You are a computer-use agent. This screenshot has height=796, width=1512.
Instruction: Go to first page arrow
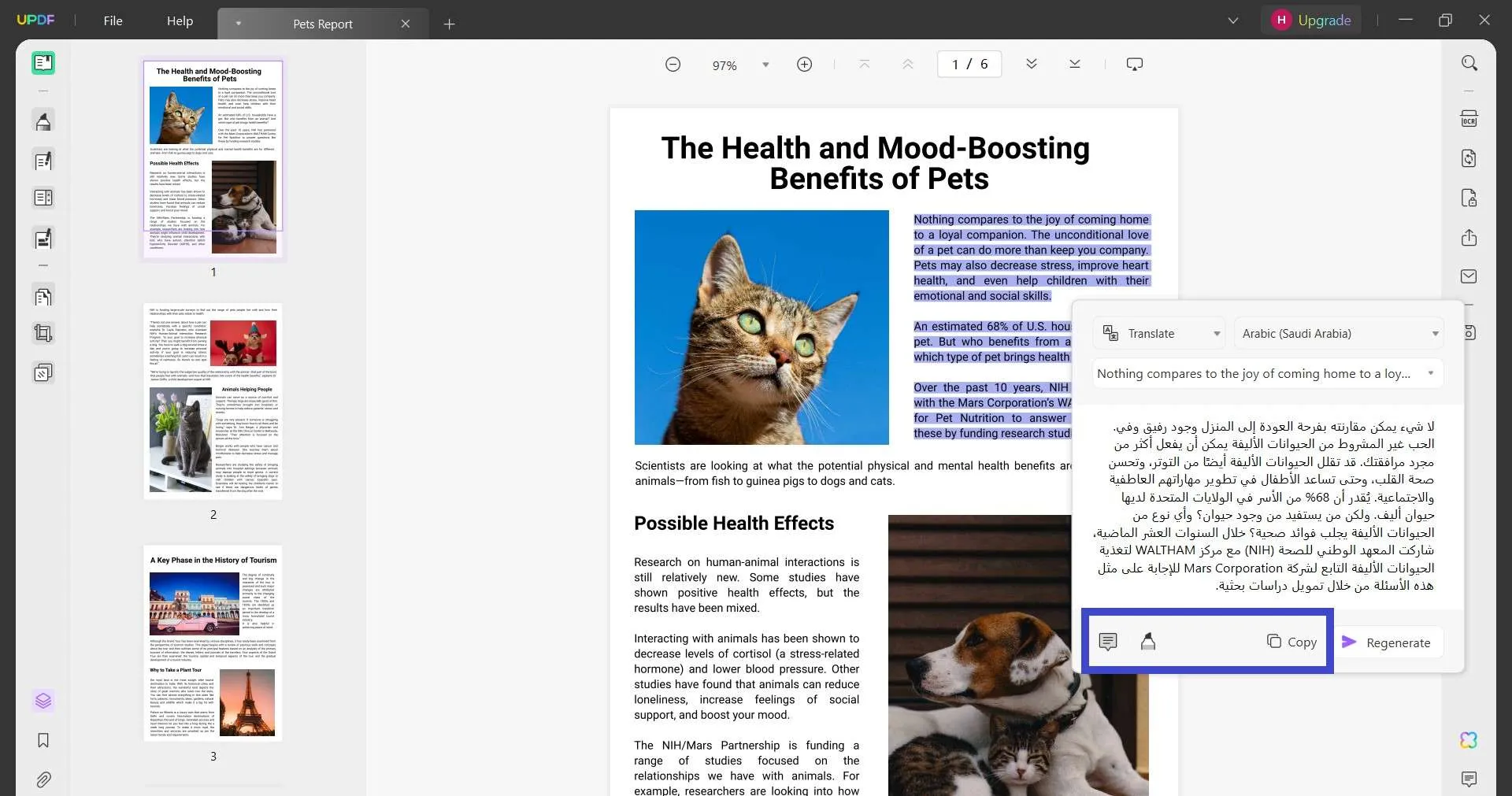pos(865,64)
